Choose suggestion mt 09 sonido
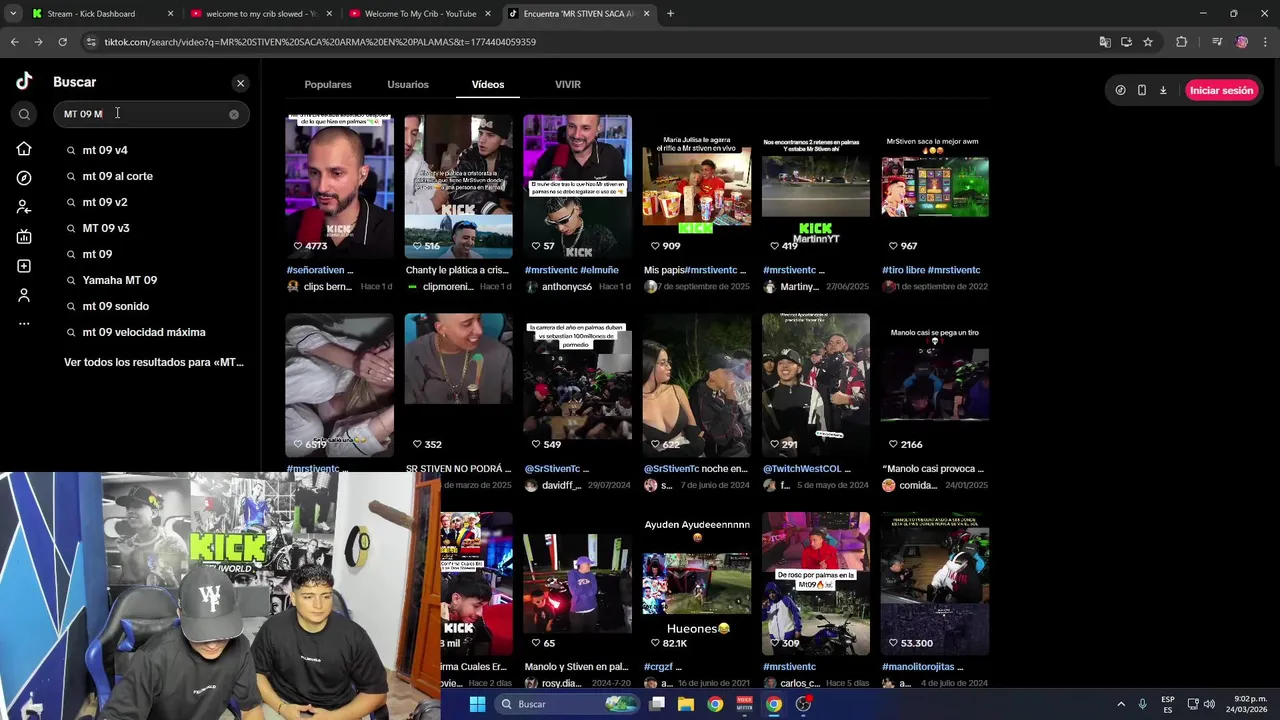The image size is (1280, 720). (x=116, y=306)
